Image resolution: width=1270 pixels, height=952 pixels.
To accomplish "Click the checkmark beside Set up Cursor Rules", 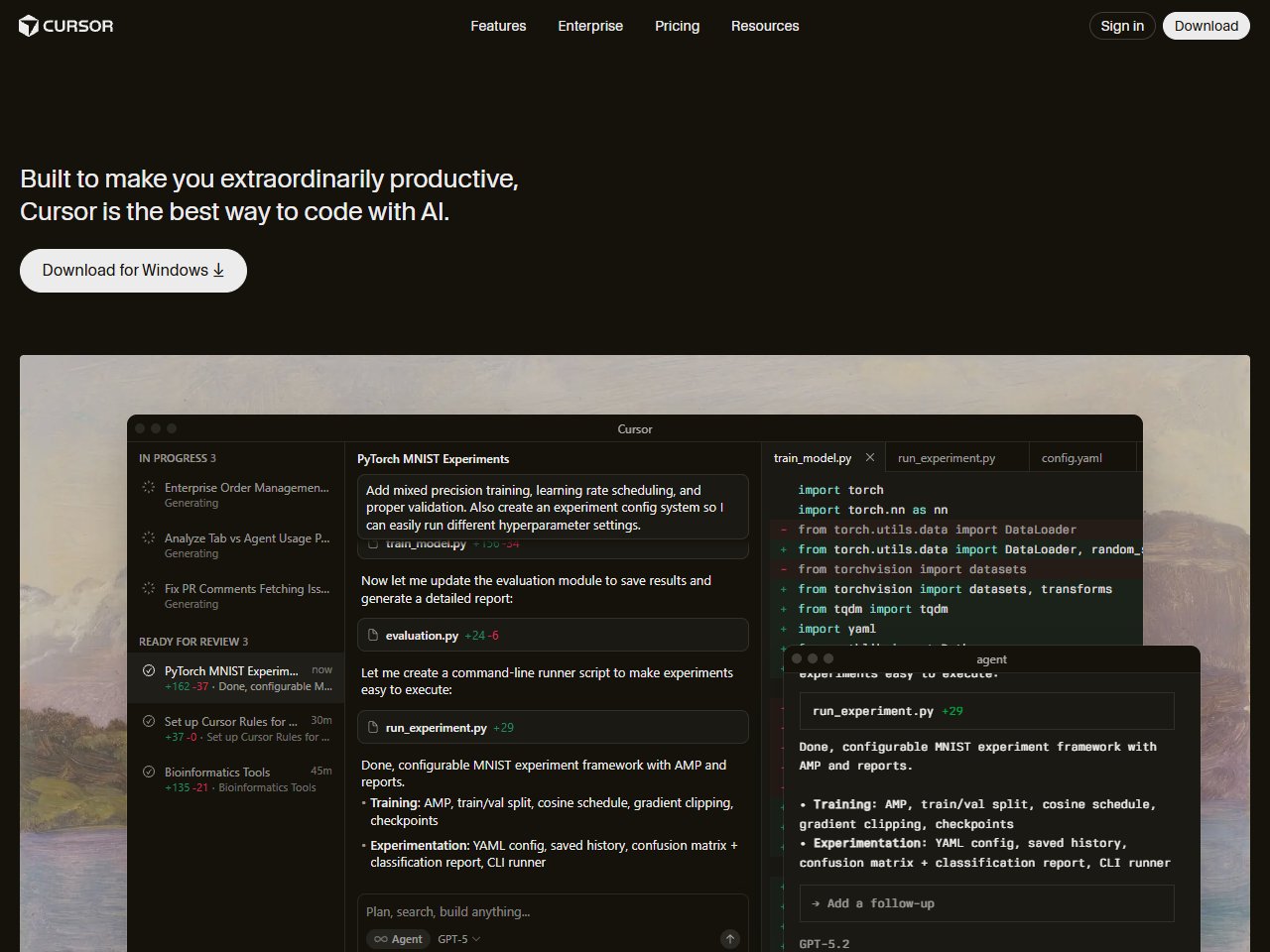I will tap(149, 722).
